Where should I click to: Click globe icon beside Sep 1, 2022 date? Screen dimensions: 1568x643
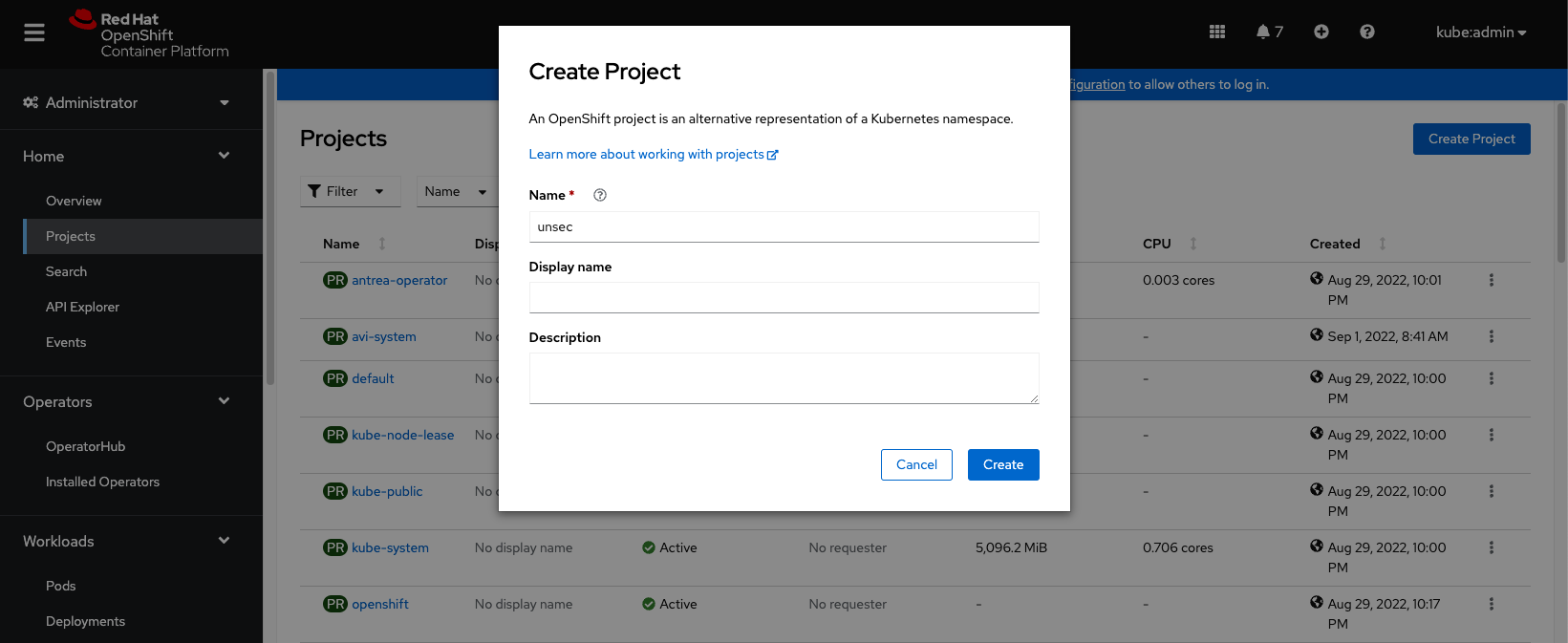[1317, 335]
